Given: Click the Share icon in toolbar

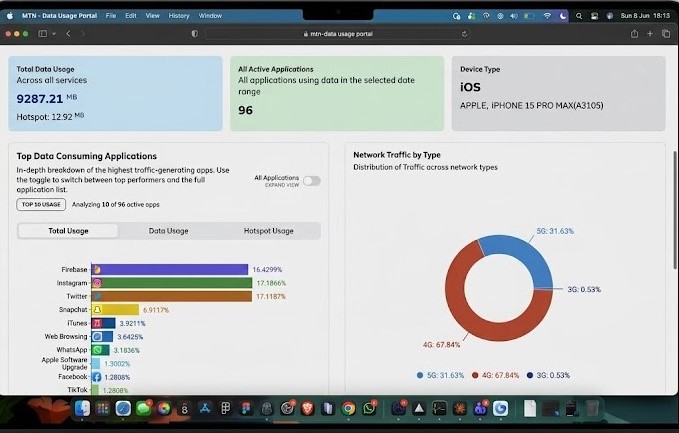Looking at the screenshot, I should [634, 33].
